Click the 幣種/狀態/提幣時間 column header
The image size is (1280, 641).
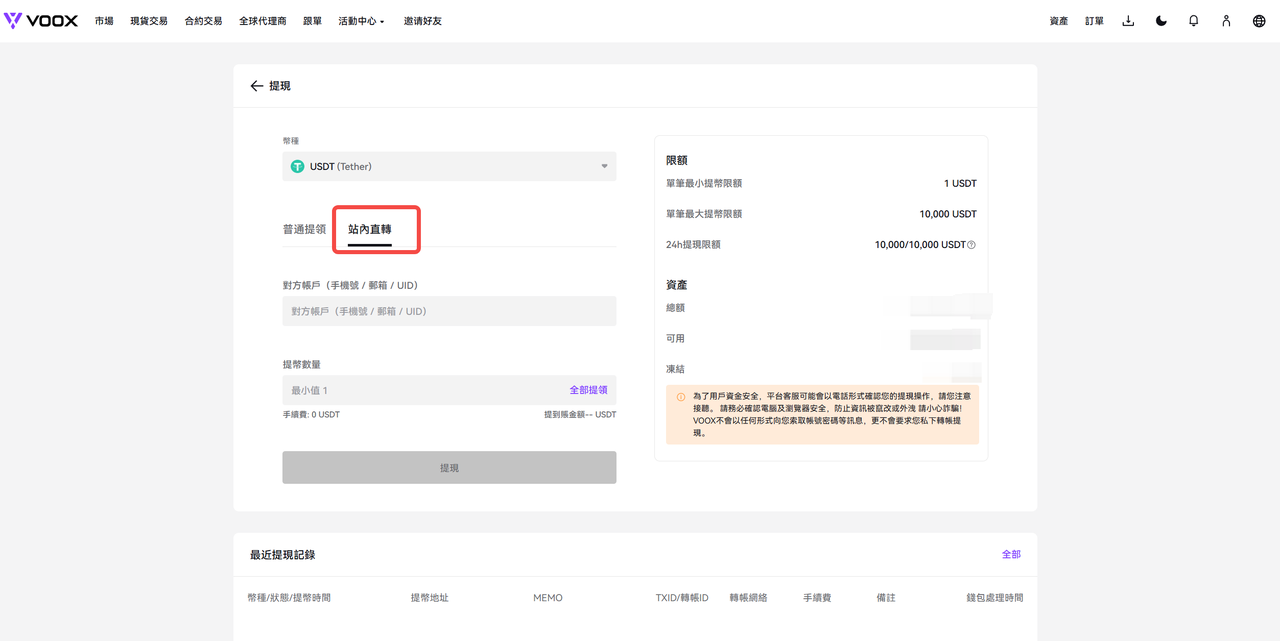(x=289, y=598)
